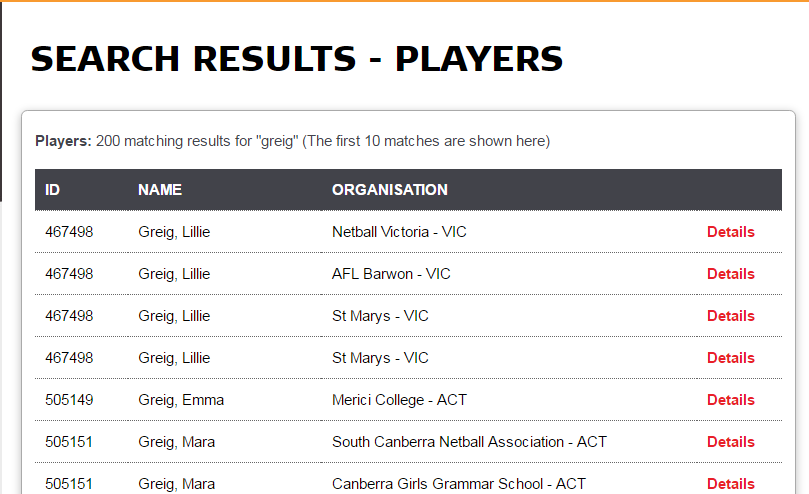Image resolution: width=809 pixels, height=494 pixels.
Task: Open Details for Netball Victoria - VIC row
Action: 731,232
